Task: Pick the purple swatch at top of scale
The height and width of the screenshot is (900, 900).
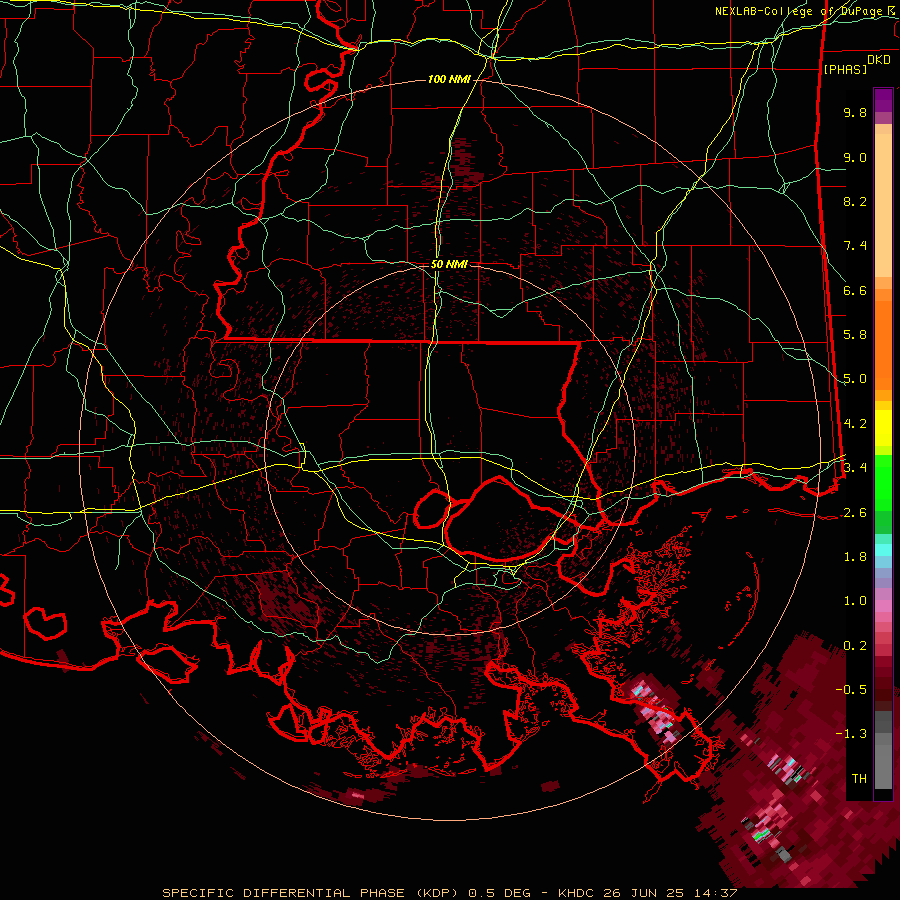Action: [x=883, y=100]
